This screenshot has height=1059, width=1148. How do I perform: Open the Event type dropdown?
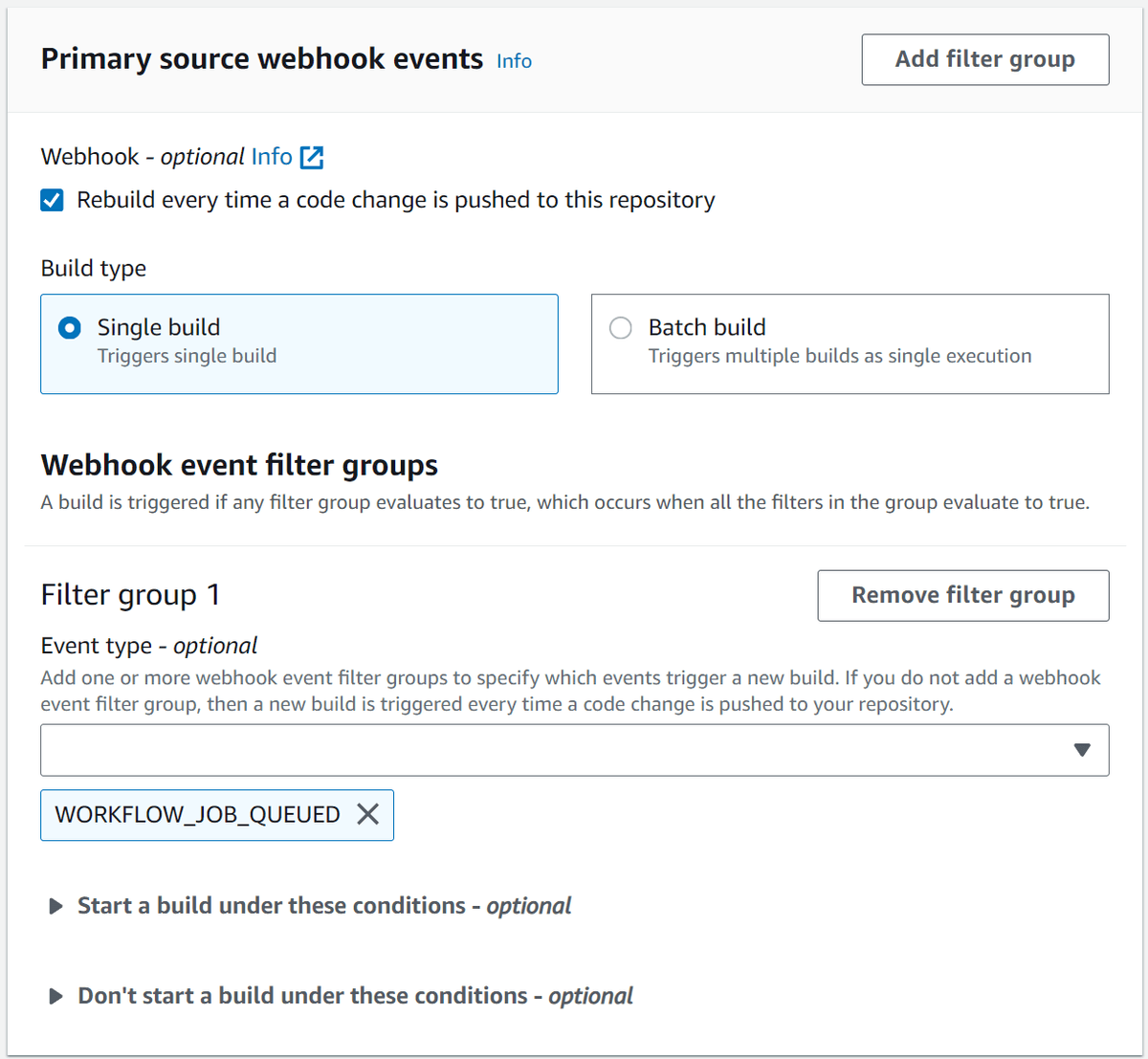point(574,750)
